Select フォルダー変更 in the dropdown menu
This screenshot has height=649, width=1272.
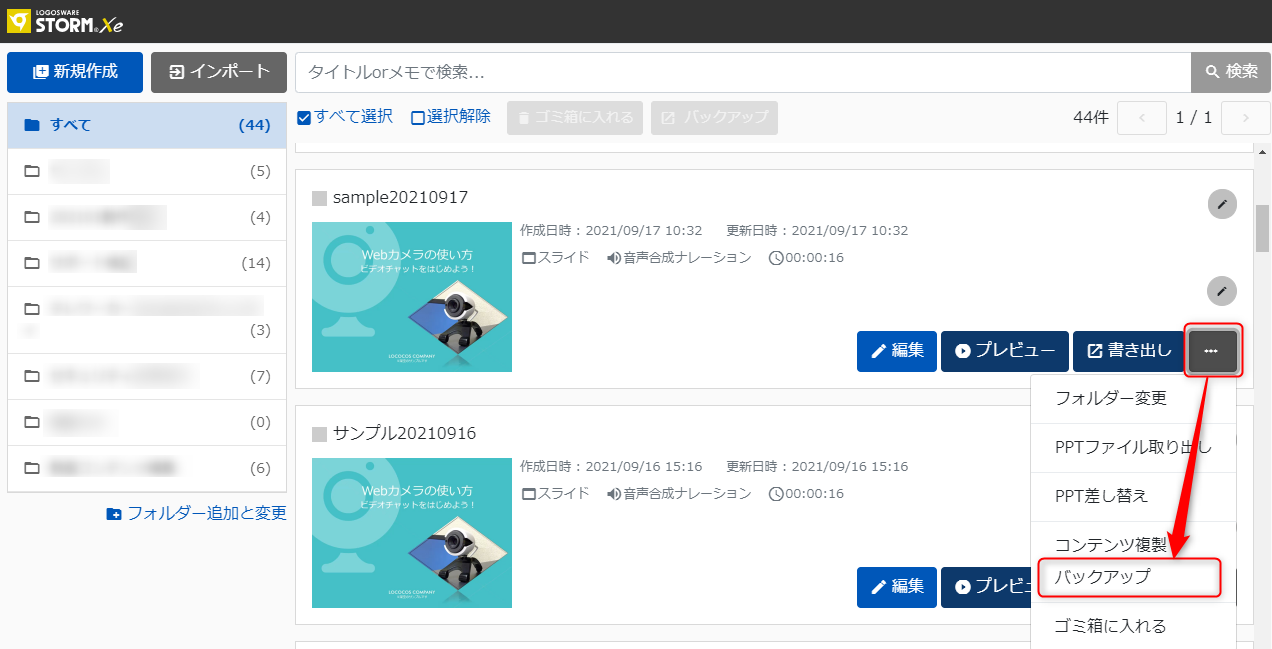click(1111, 398)
